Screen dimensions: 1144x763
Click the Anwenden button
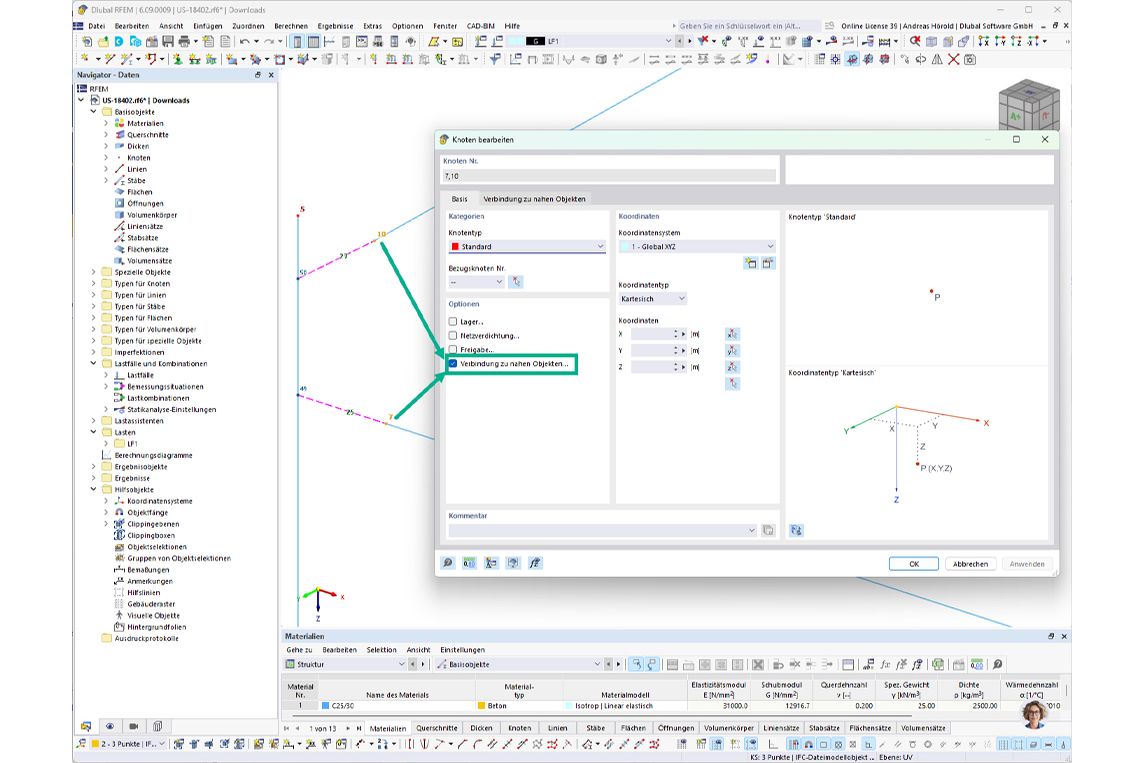click(x=1027, y=564)
